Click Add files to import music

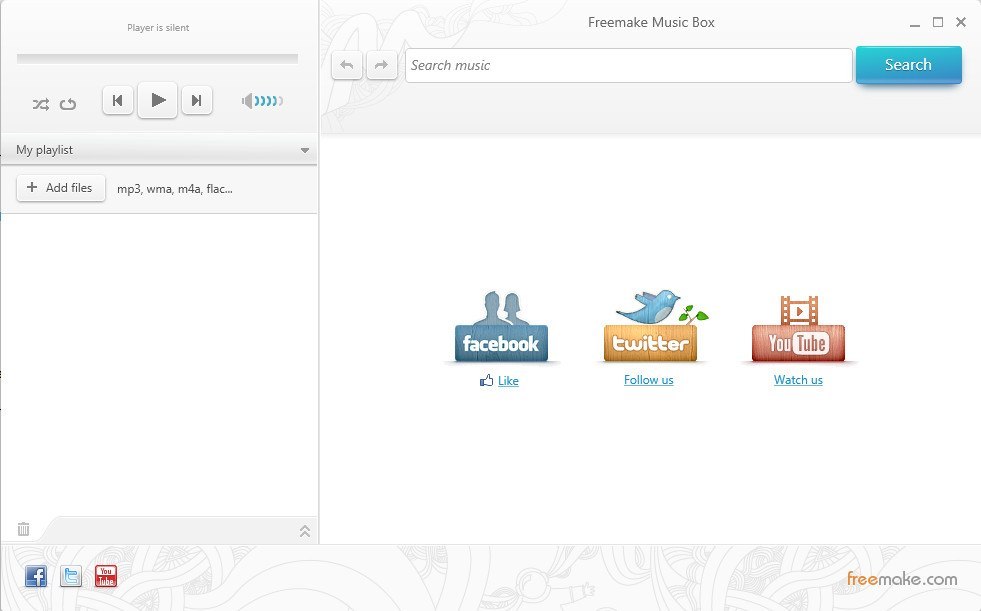60,187
